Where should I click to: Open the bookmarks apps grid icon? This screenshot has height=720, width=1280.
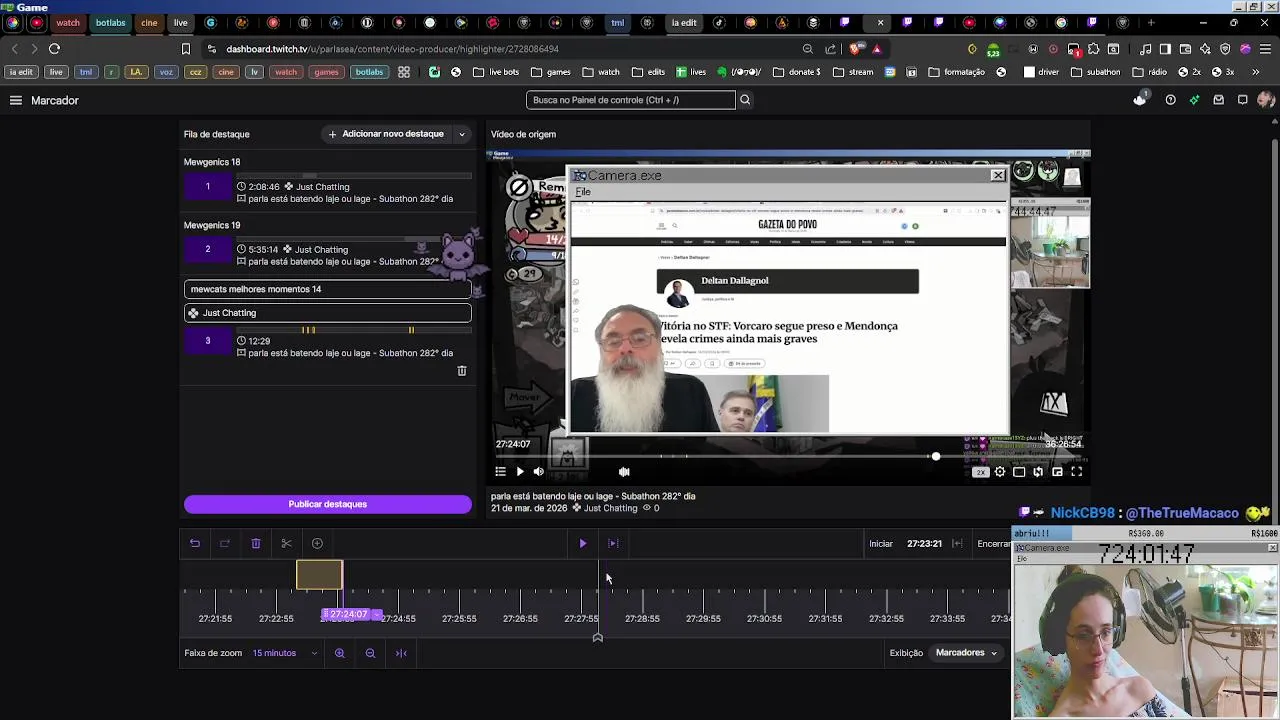404,72
